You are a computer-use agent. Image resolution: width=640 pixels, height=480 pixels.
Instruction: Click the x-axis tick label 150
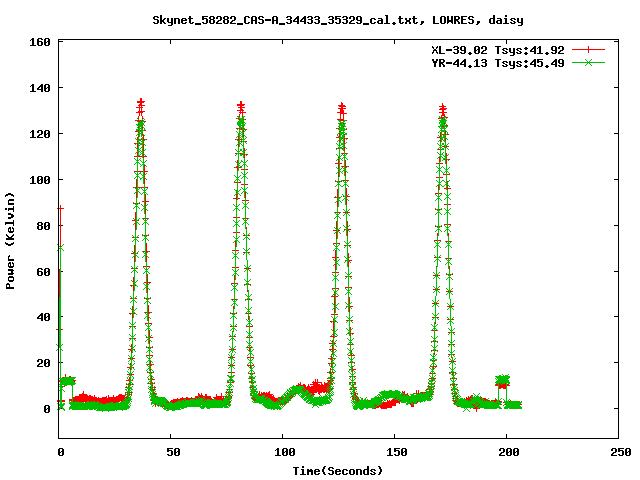(397, 452)
